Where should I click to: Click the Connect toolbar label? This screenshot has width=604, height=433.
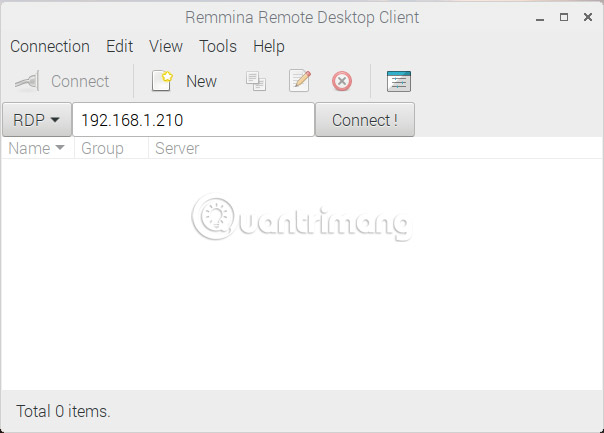tap(80, 81)
